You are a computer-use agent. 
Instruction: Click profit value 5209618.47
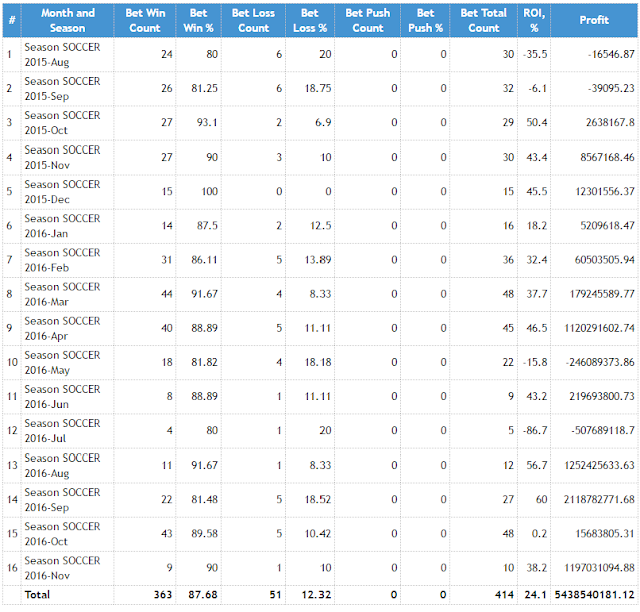click(x=607, y=226)
